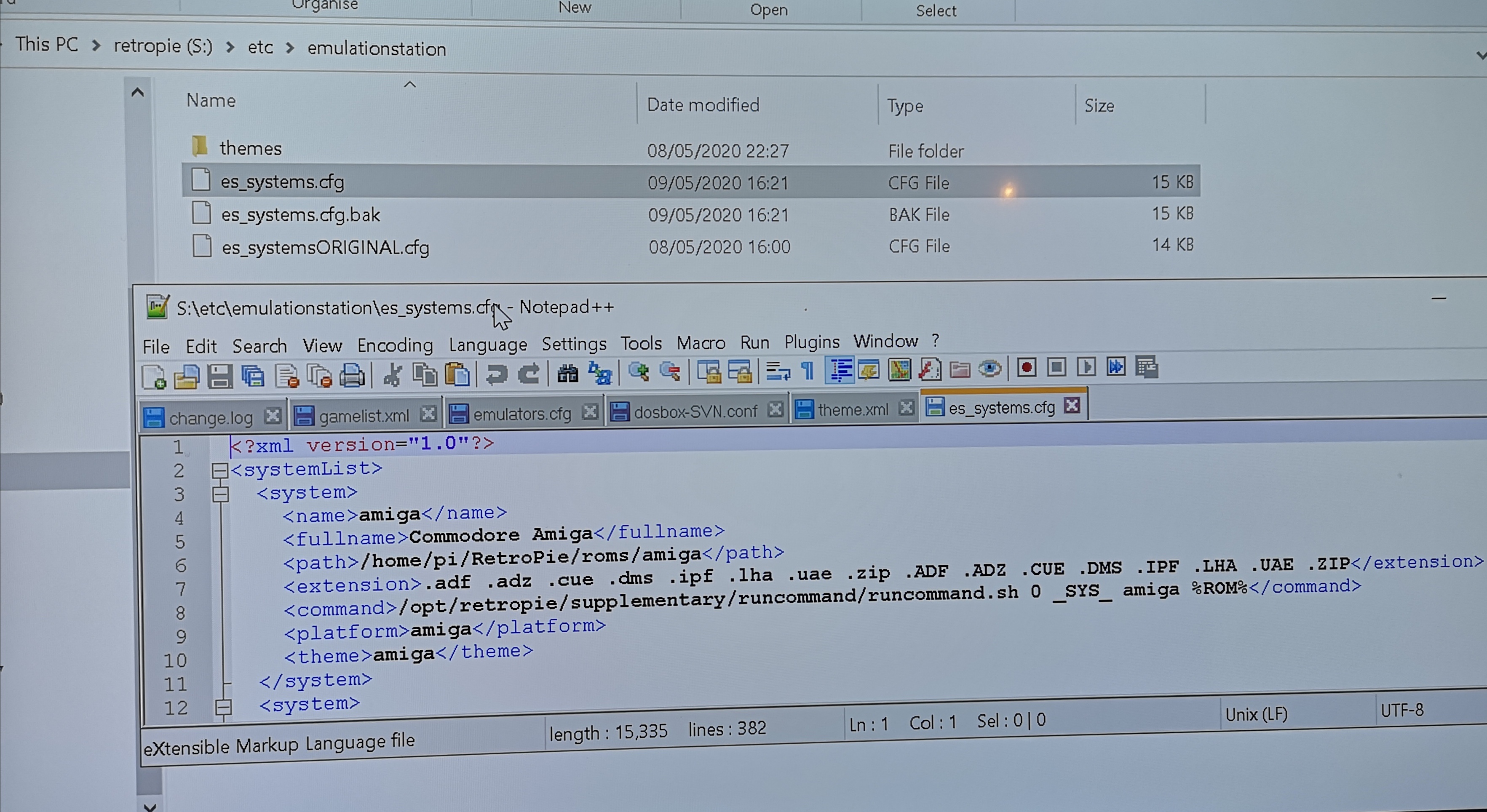Toggle Folder as Workspace panel
The height and width of the screenshot is (812, 1487).
(960, 369)
